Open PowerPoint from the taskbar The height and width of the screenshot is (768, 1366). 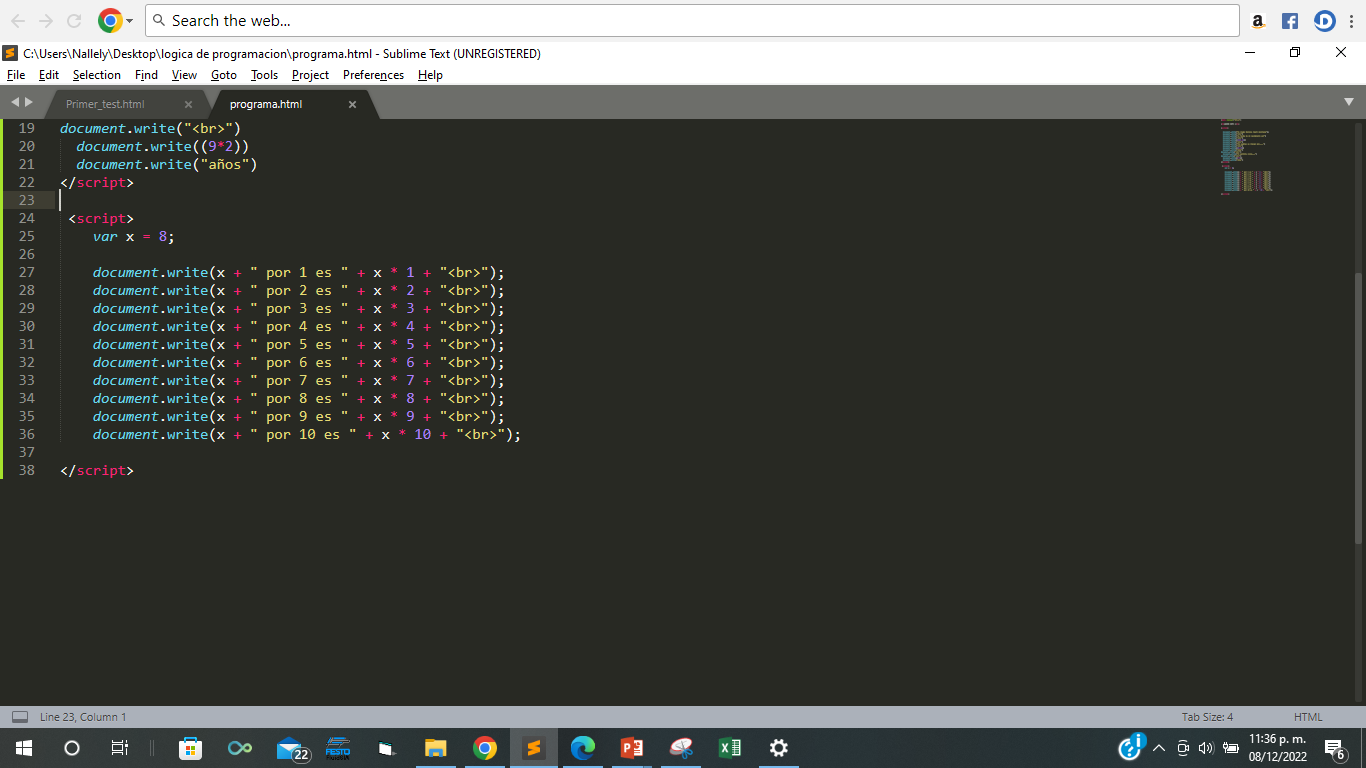point(632,748)
